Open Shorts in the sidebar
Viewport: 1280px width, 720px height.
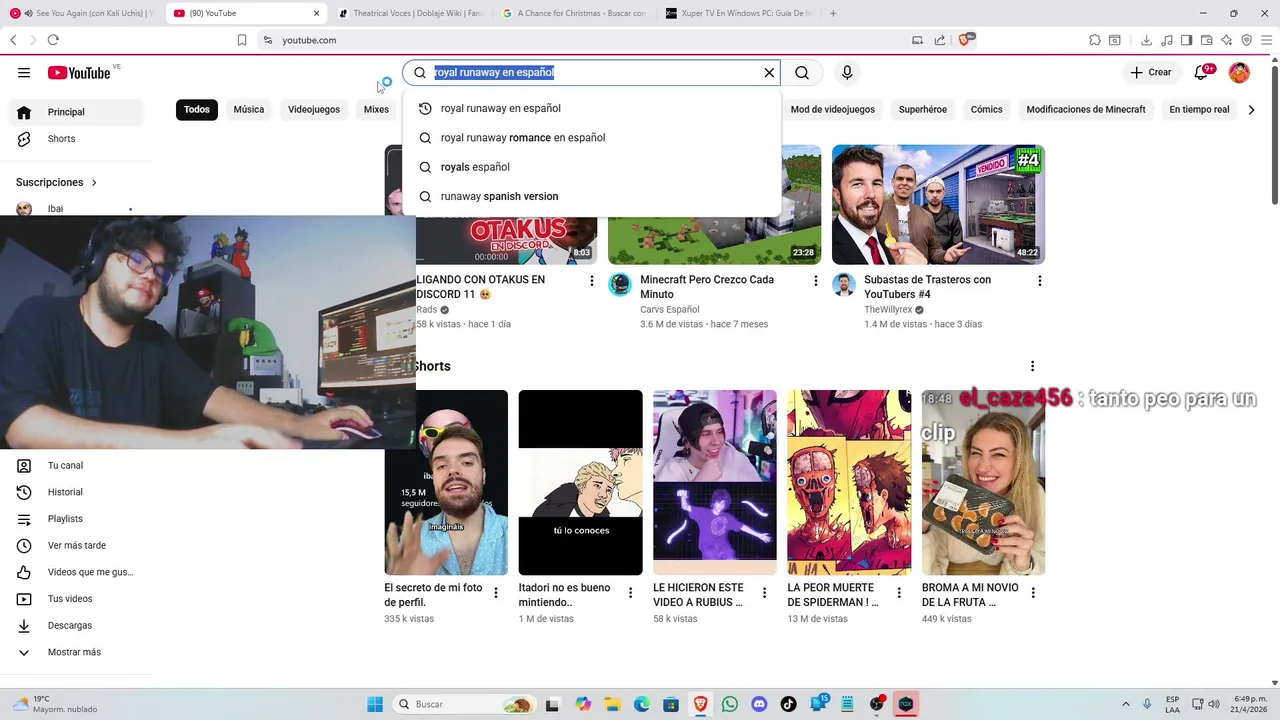tap(76, 139)
